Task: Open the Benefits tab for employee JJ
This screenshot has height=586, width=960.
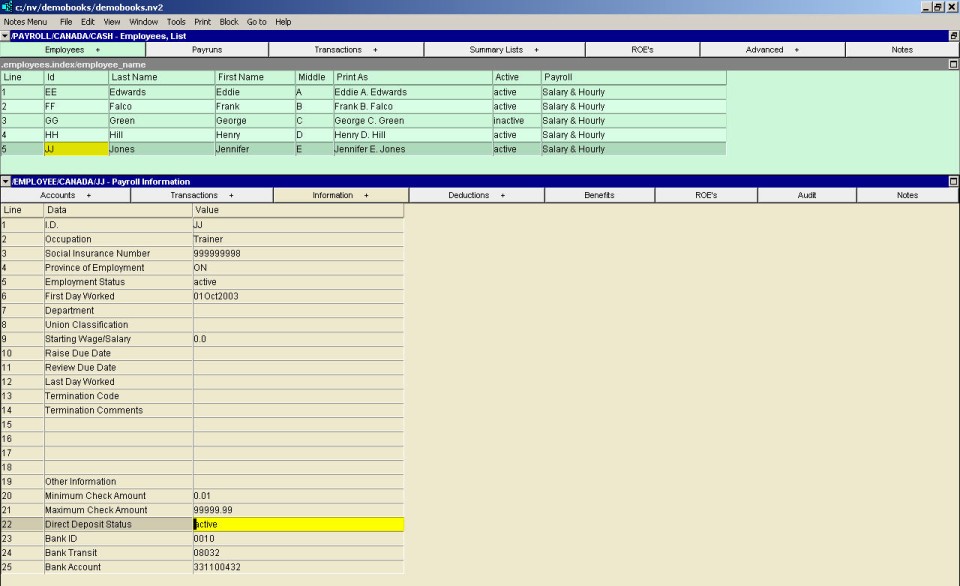Action: click(599, 196)
